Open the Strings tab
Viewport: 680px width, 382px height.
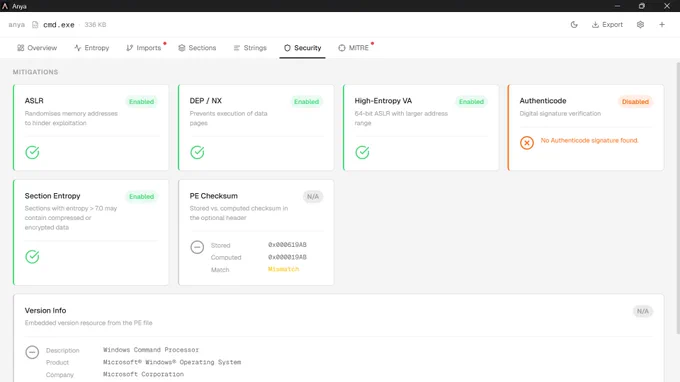pyautogui.click(x=250, y=48)
